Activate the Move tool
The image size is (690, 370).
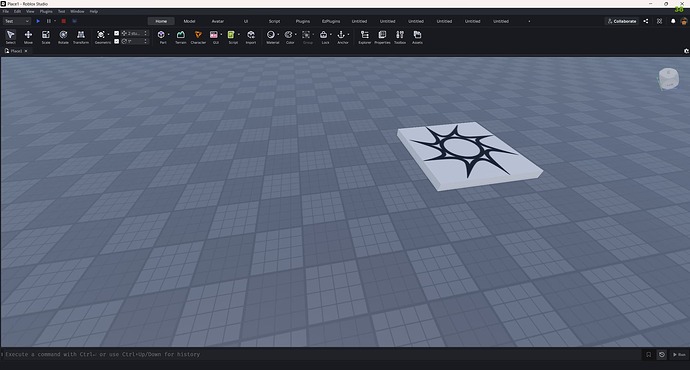[x=28, y=37]
